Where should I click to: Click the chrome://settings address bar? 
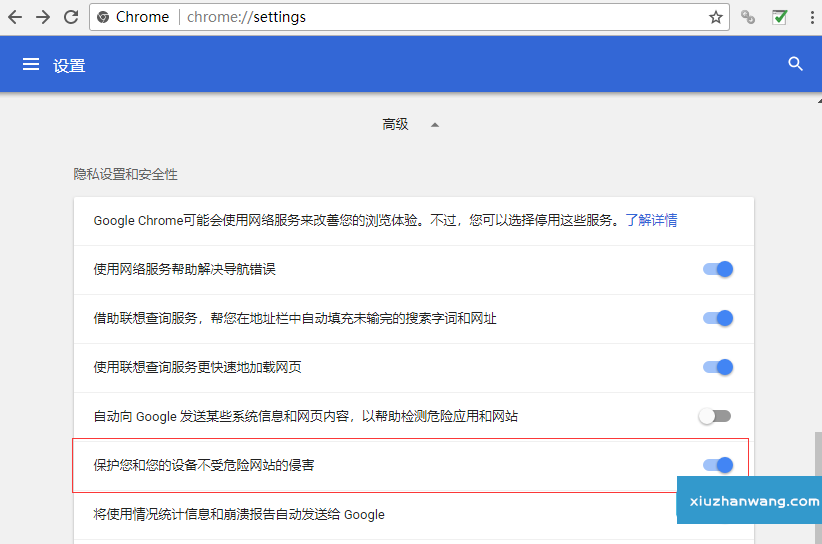point(400,17)
